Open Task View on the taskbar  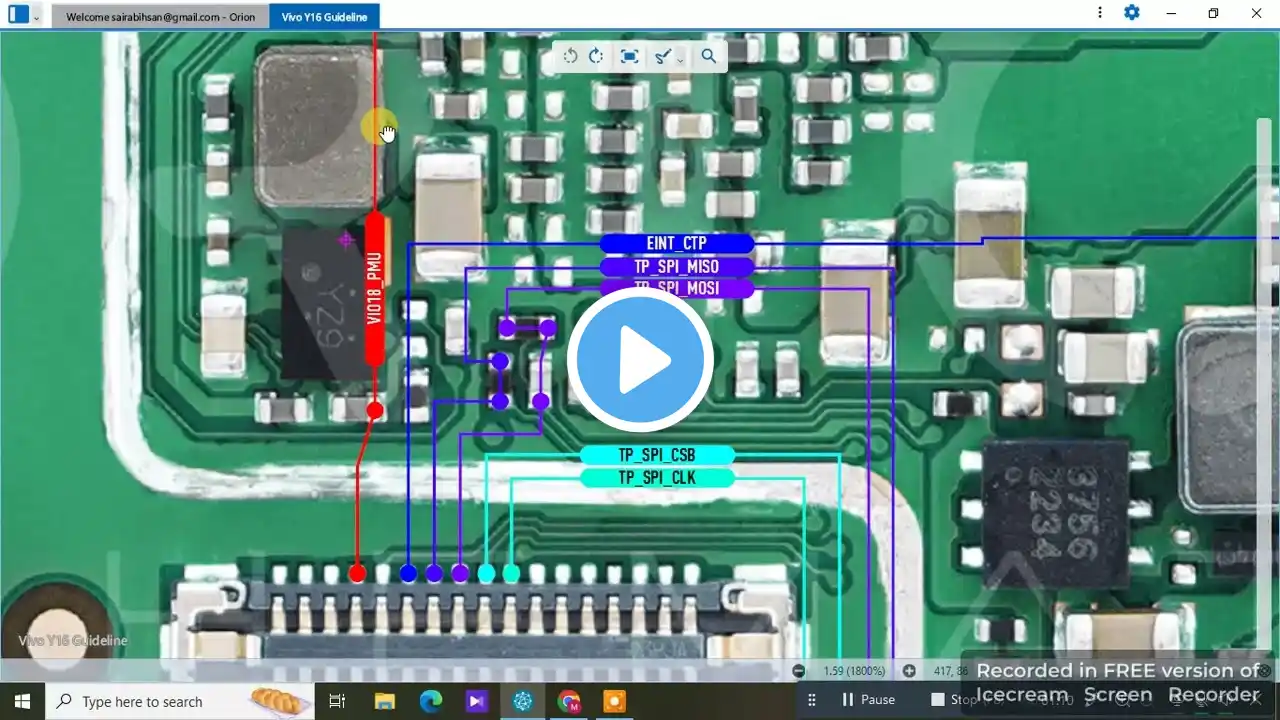point(337,701)
